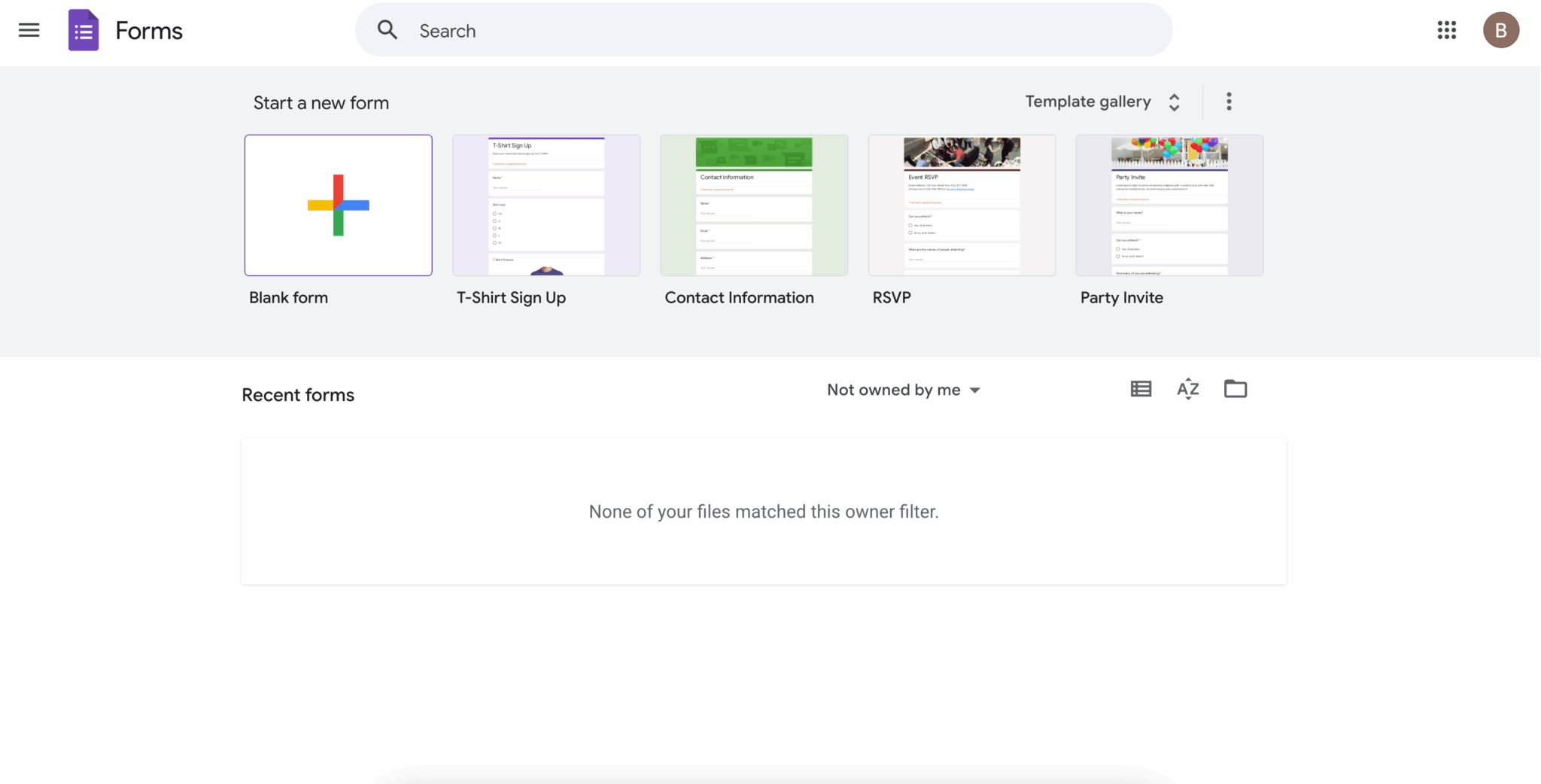The image size is (1541, 784).
Task: Create a new Blank form
Action: pyautogui.click(x=338, y=205)
